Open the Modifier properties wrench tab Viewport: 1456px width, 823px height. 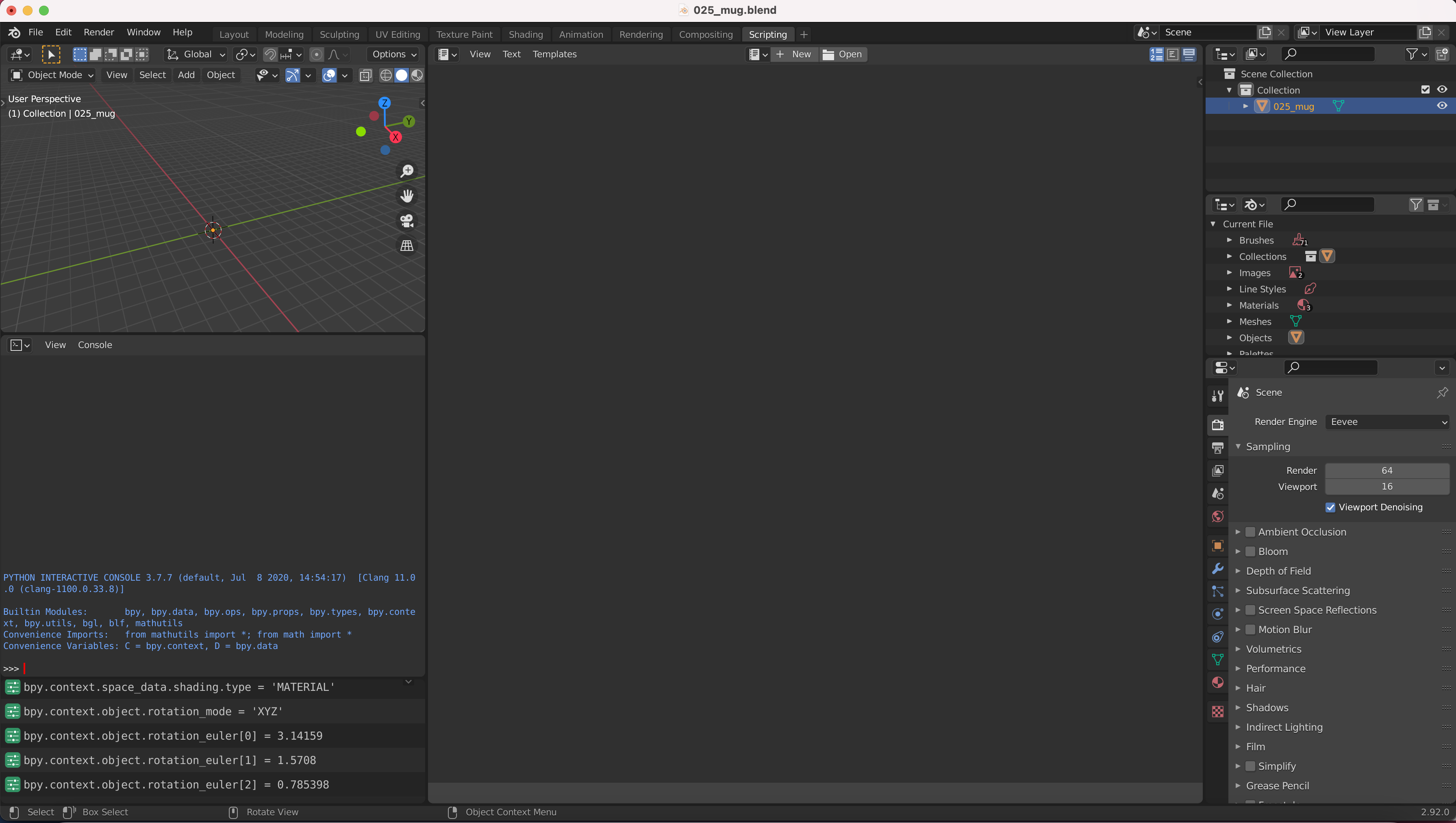point(1217,568)
